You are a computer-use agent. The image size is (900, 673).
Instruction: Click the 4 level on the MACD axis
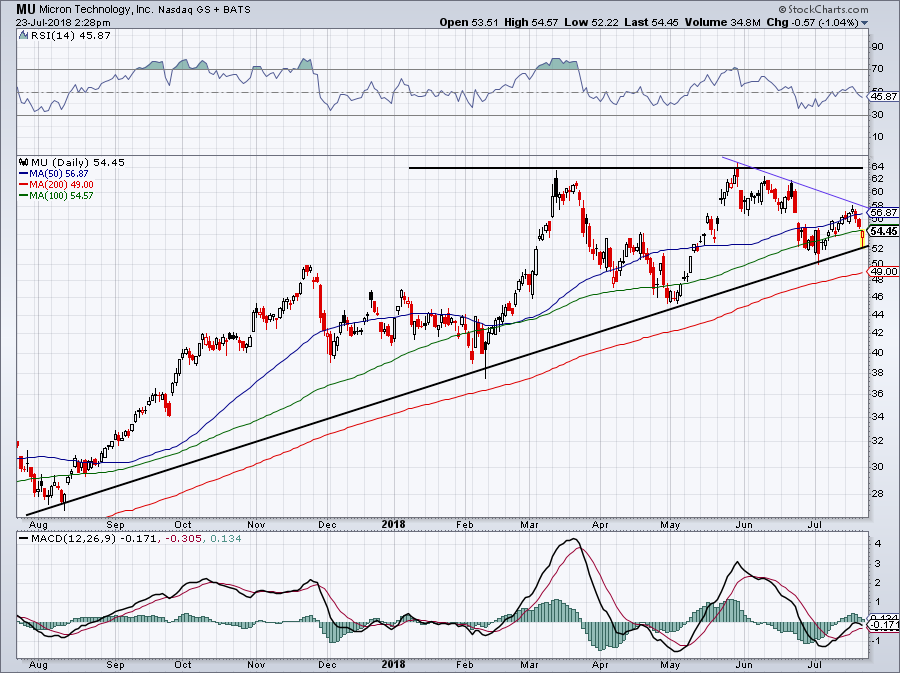[878, 543]
